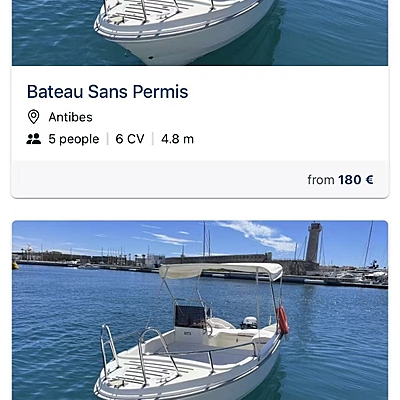400x400 pixels.
Task: Click the word from before the price
Action: pos(321,180)
